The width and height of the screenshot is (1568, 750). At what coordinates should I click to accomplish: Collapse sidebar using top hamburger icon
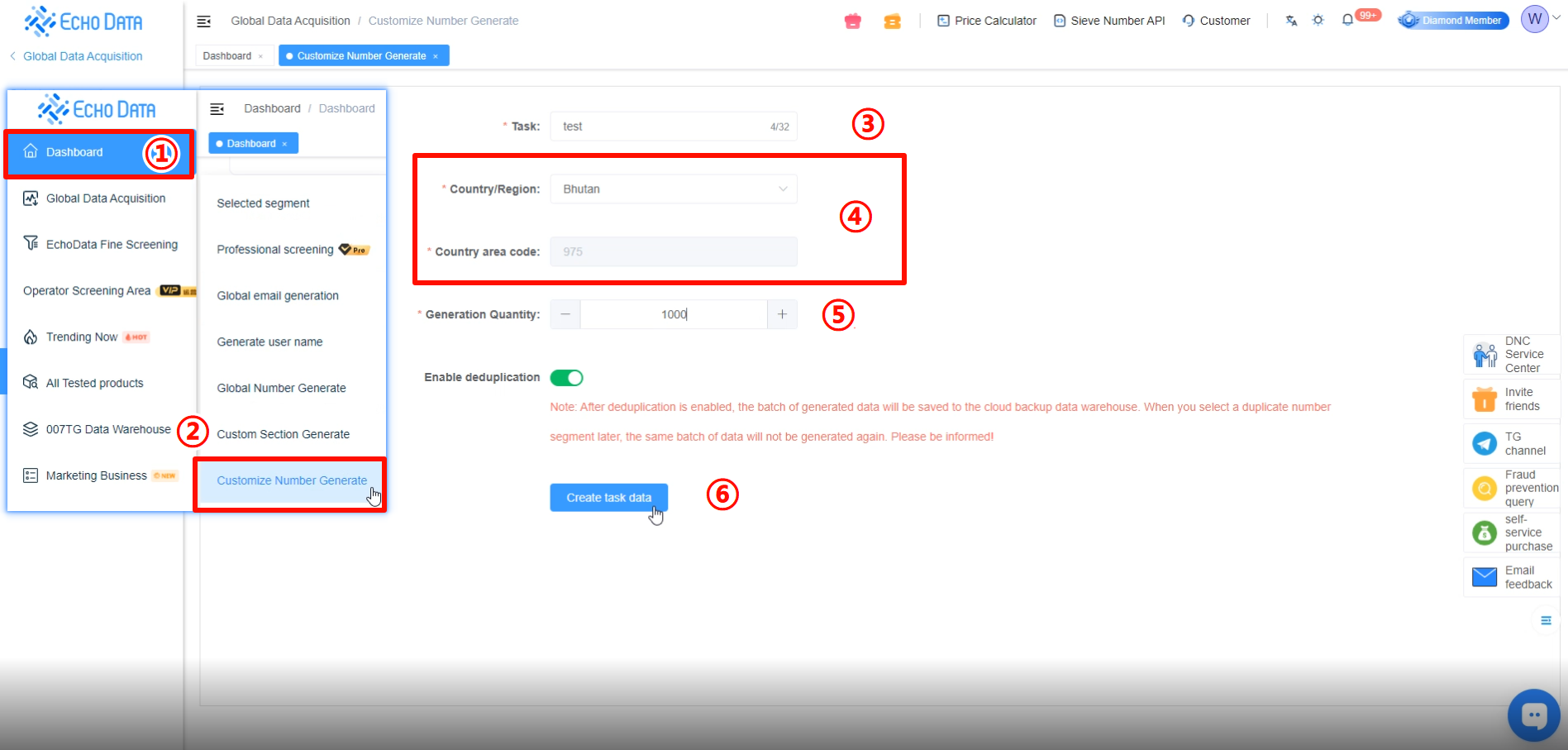[204, 21]
